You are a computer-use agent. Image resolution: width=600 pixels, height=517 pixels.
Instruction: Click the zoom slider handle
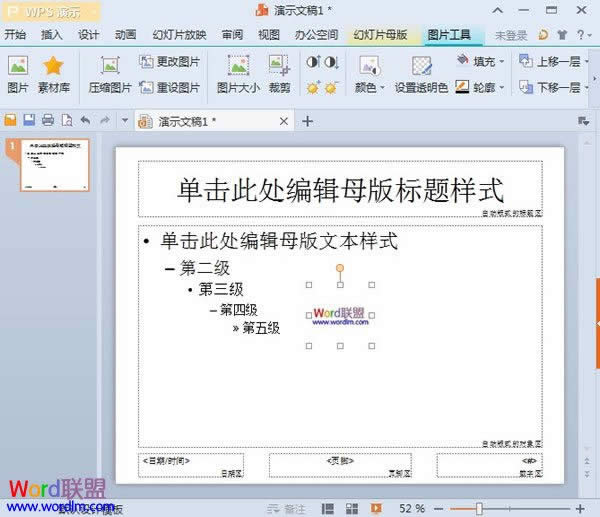click(x=479, y=508)
